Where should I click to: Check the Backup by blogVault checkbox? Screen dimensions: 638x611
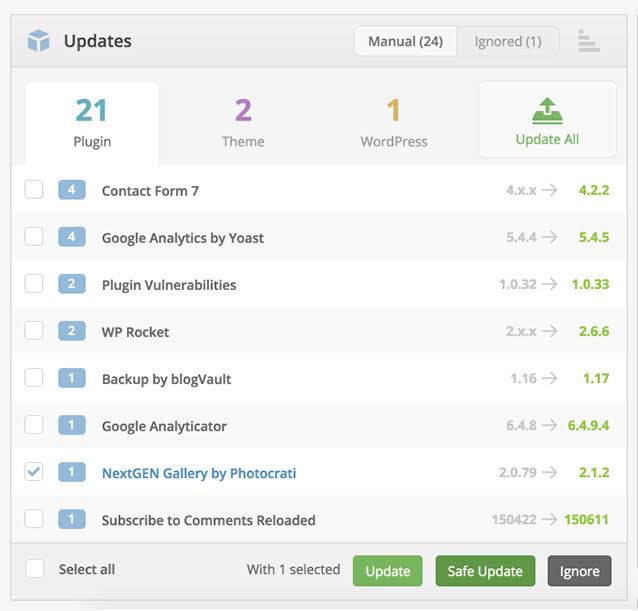(x=34, y=378)
